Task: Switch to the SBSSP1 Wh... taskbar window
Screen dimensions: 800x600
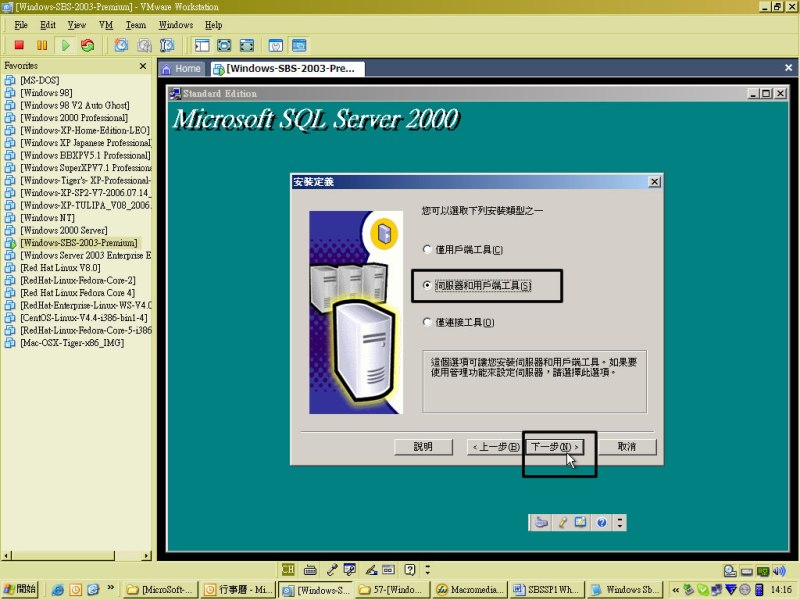Action: tap(546, 590)
